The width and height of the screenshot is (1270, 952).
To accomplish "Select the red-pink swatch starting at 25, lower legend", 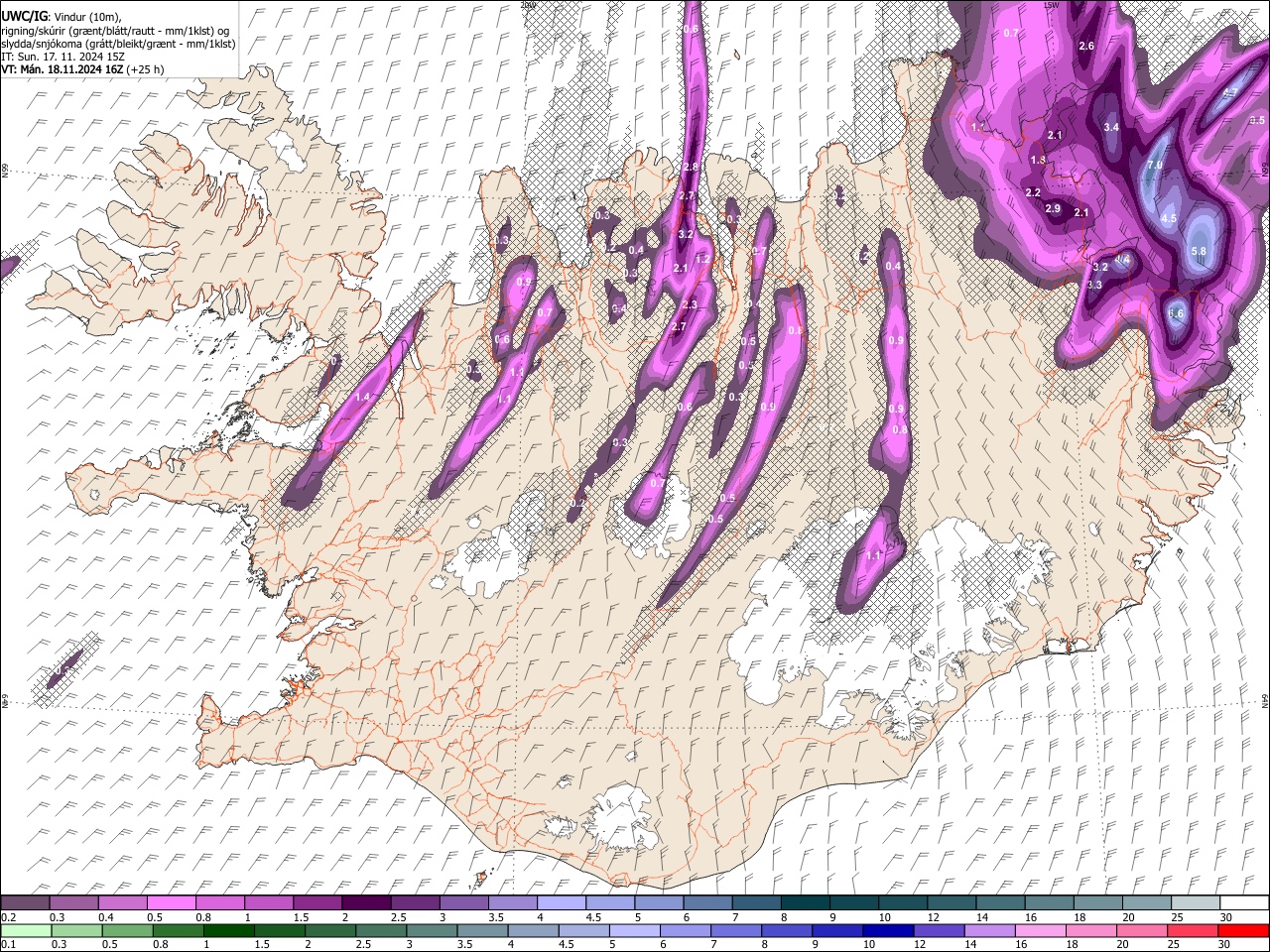I will tap(1192, 931).
